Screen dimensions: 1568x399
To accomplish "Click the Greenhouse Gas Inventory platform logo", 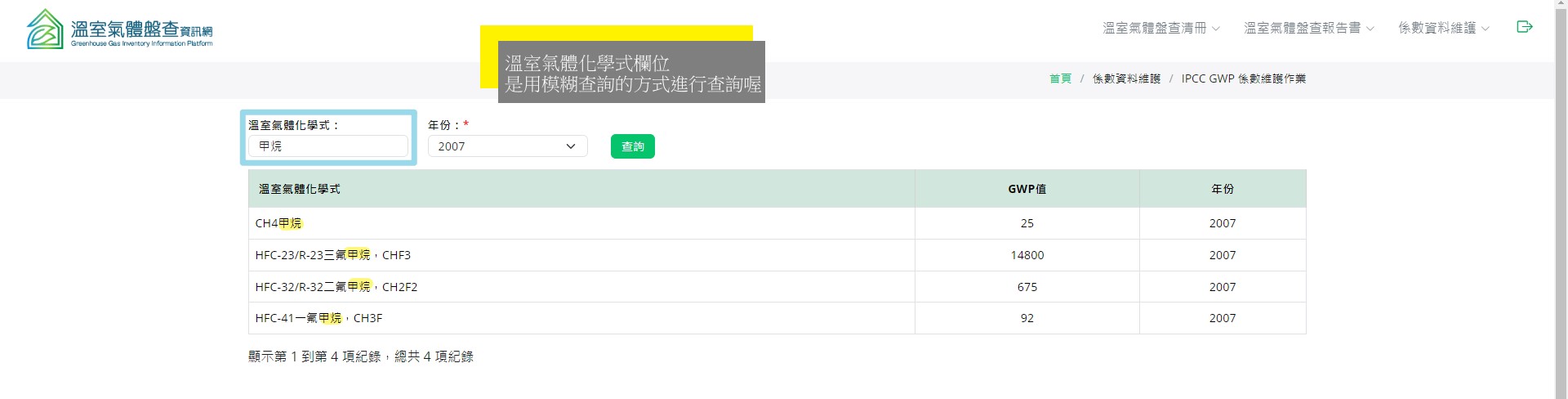I will pyautogui.click(x=119, y=29).
